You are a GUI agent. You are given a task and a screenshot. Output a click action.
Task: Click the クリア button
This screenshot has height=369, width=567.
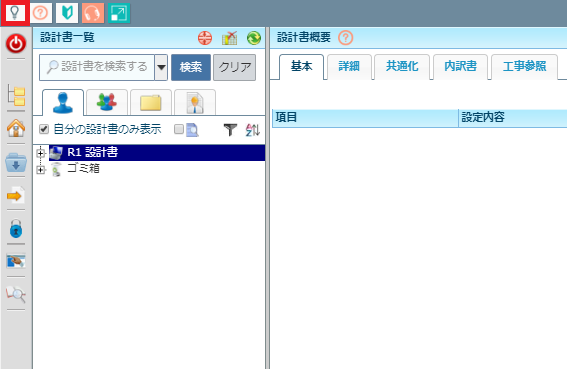(x=235, y=67)
